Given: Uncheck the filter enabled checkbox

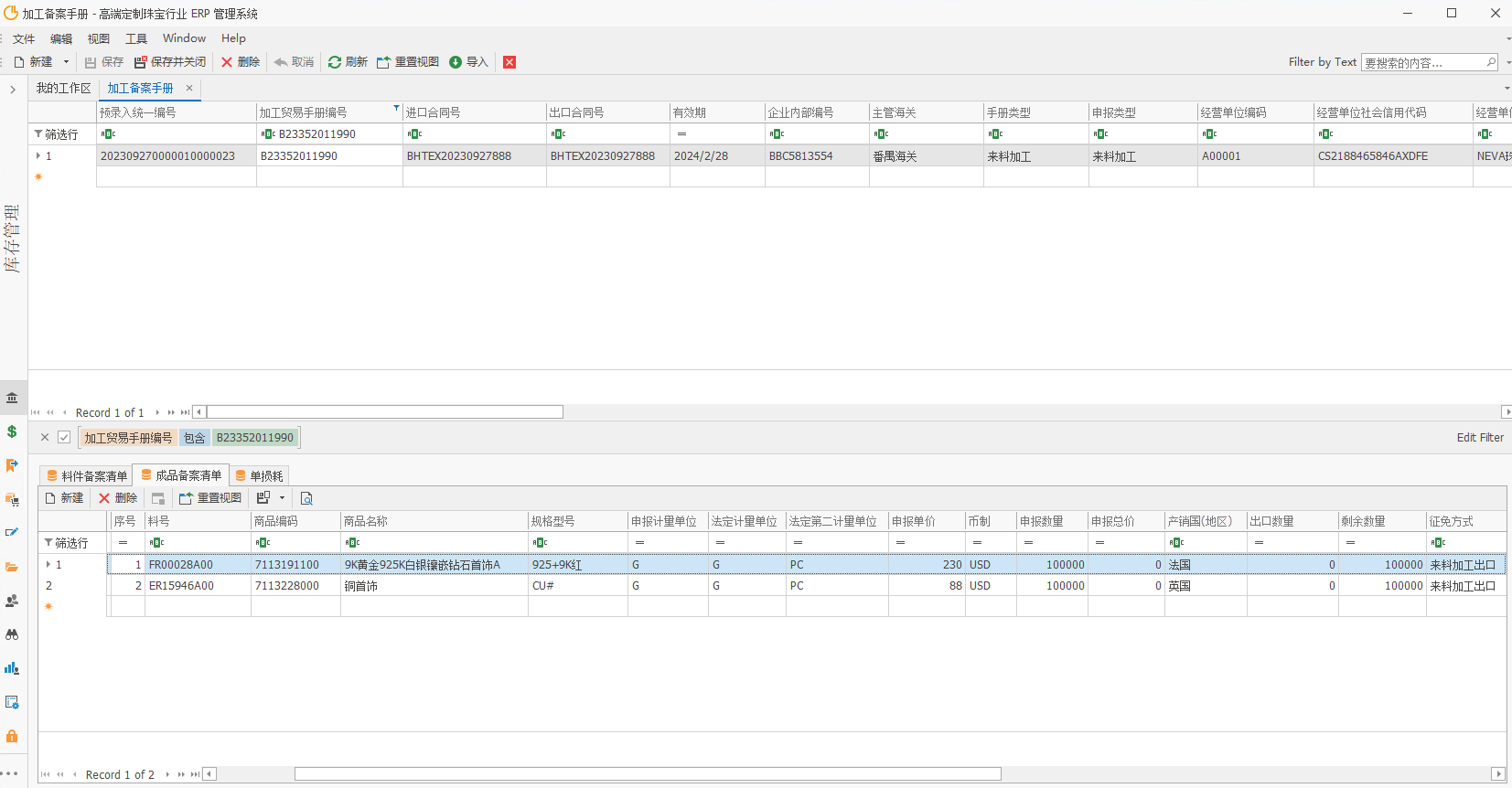Looking at the screenshot, I should [x=64, y=437].
